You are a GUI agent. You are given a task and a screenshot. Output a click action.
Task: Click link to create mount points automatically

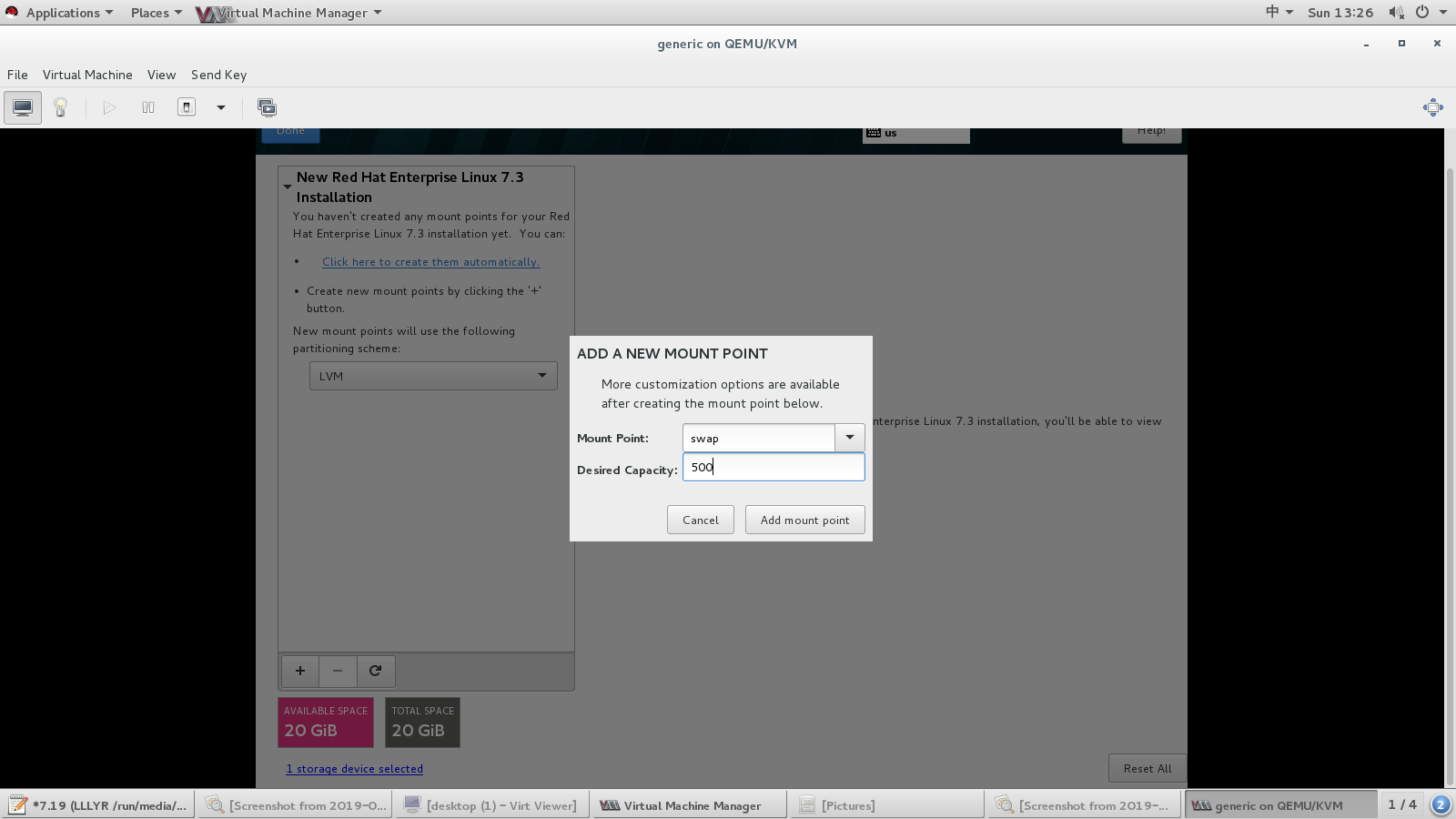point(430,262)
